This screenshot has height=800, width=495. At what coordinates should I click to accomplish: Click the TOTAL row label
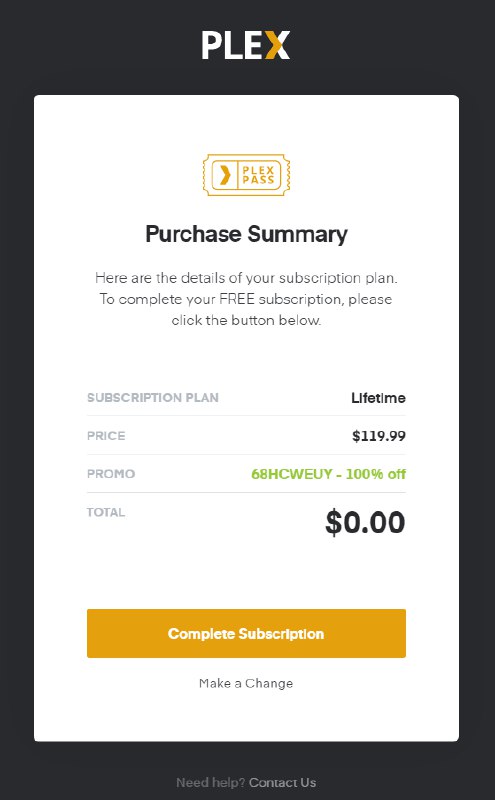coord(106,512)
